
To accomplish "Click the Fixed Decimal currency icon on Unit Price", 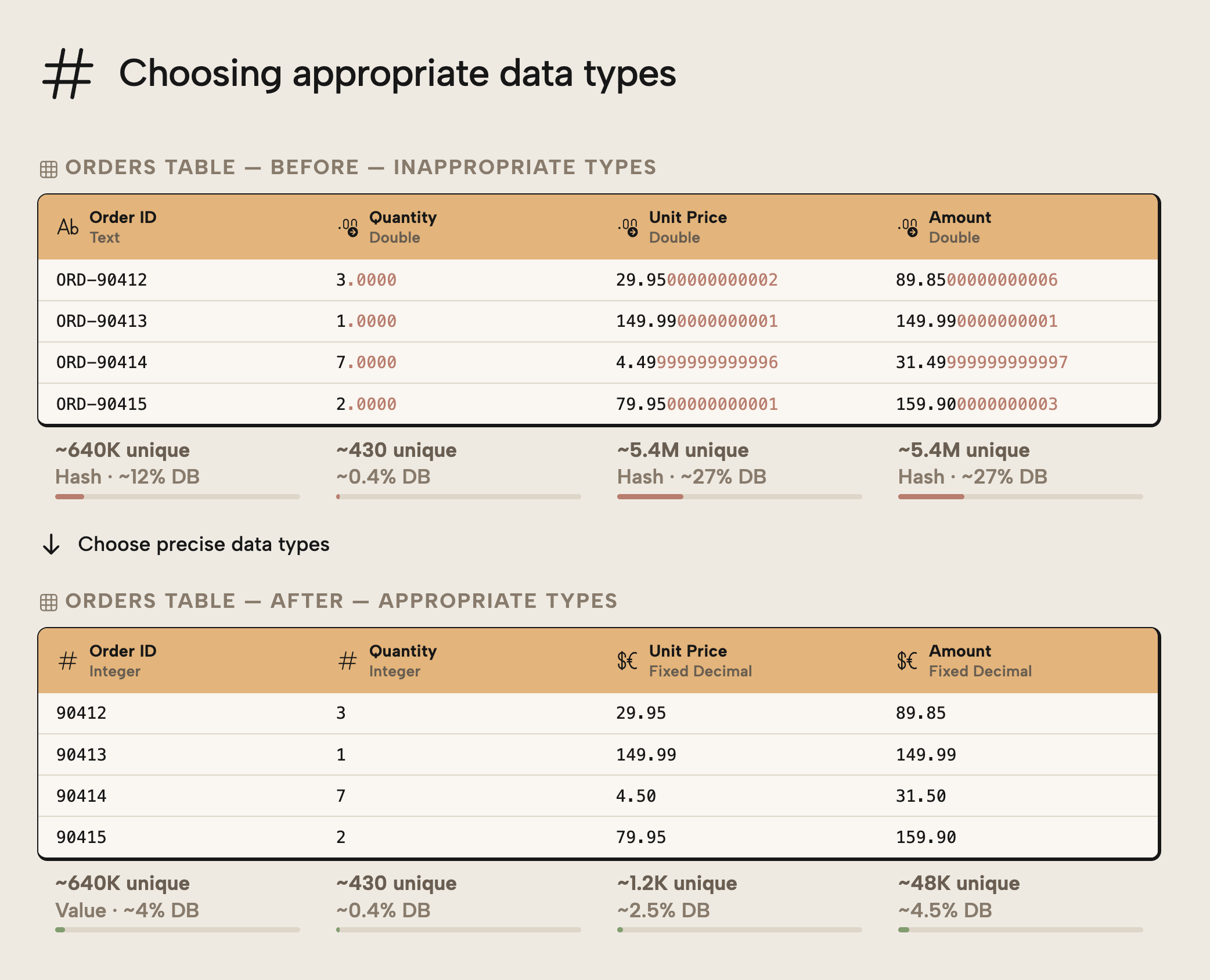I will [x=627, y=660].
